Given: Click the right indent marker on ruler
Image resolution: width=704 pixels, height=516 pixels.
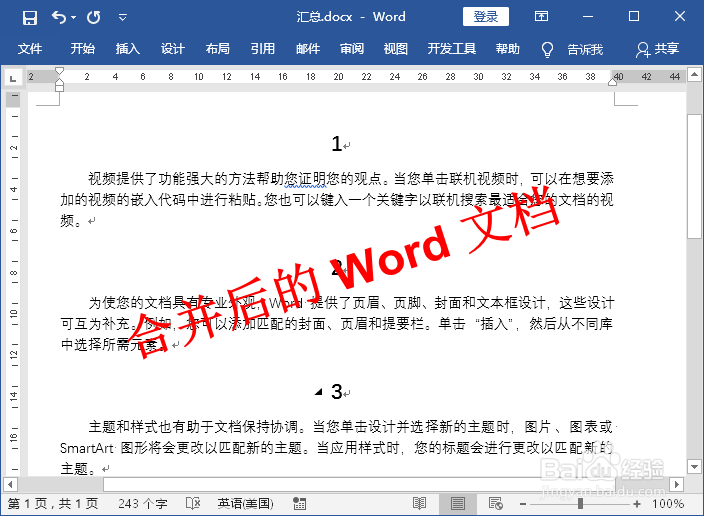Looking at the screenshot, I should pyautogui.click(x=613, y=81).
